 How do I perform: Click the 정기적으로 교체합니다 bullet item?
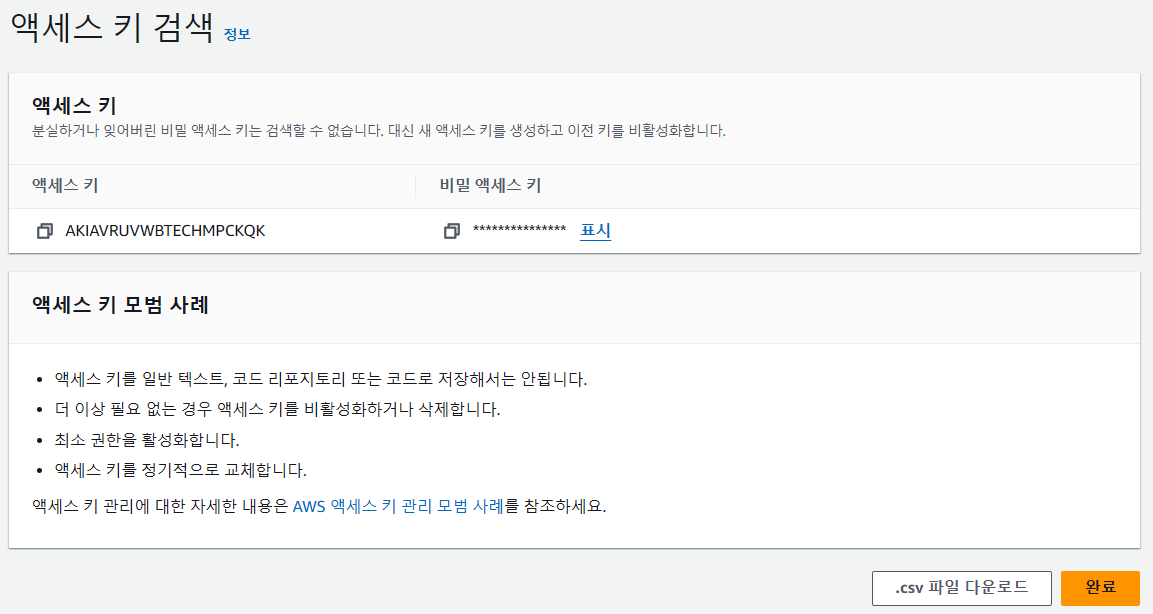[x=181, y=470]
